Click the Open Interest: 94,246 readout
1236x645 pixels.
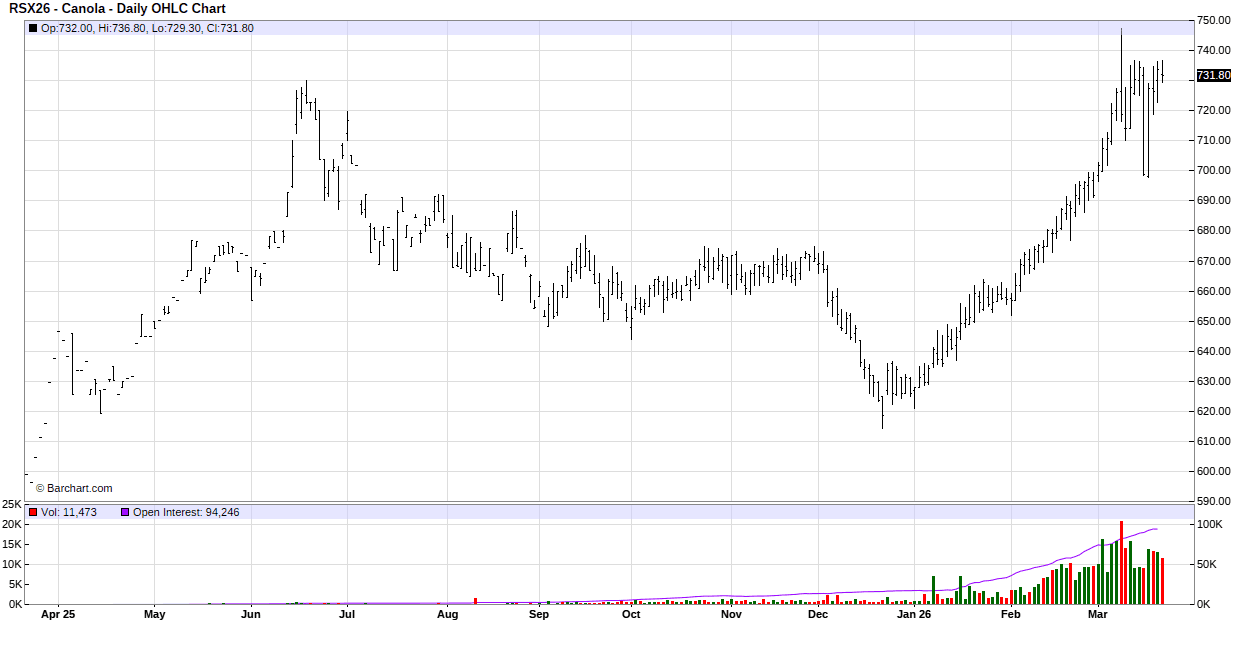tap(186, 512)
